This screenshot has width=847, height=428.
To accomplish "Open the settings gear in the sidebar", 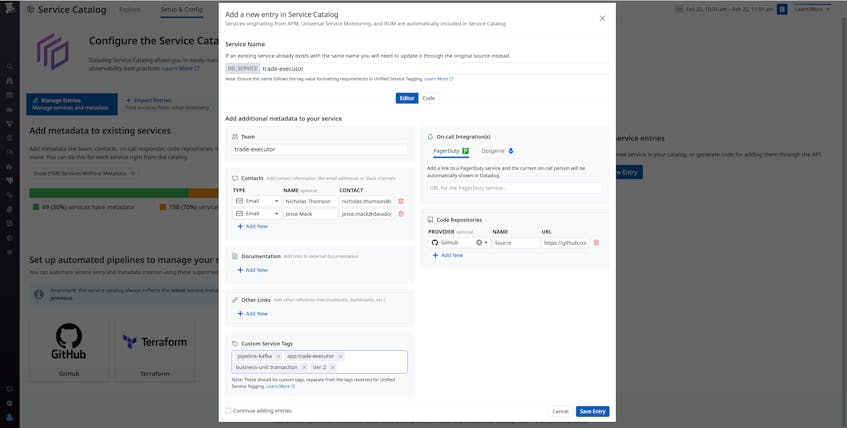I will [9, 403].
